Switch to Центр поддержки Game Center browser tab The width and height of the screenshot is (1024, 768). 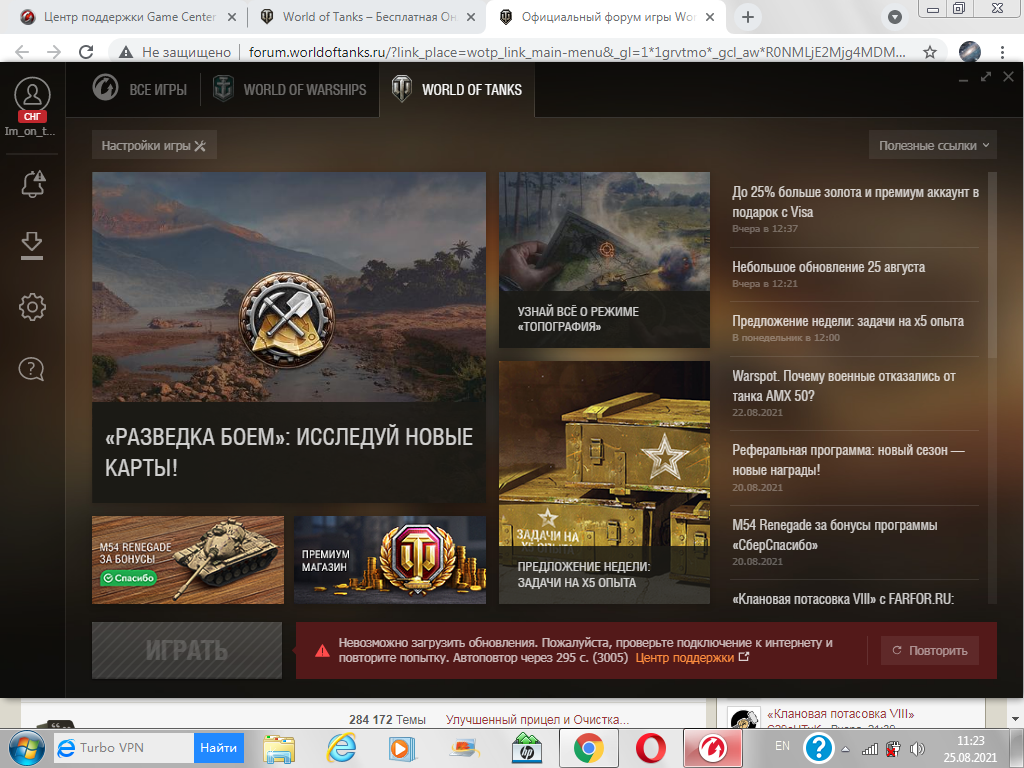tap(129, 17)
